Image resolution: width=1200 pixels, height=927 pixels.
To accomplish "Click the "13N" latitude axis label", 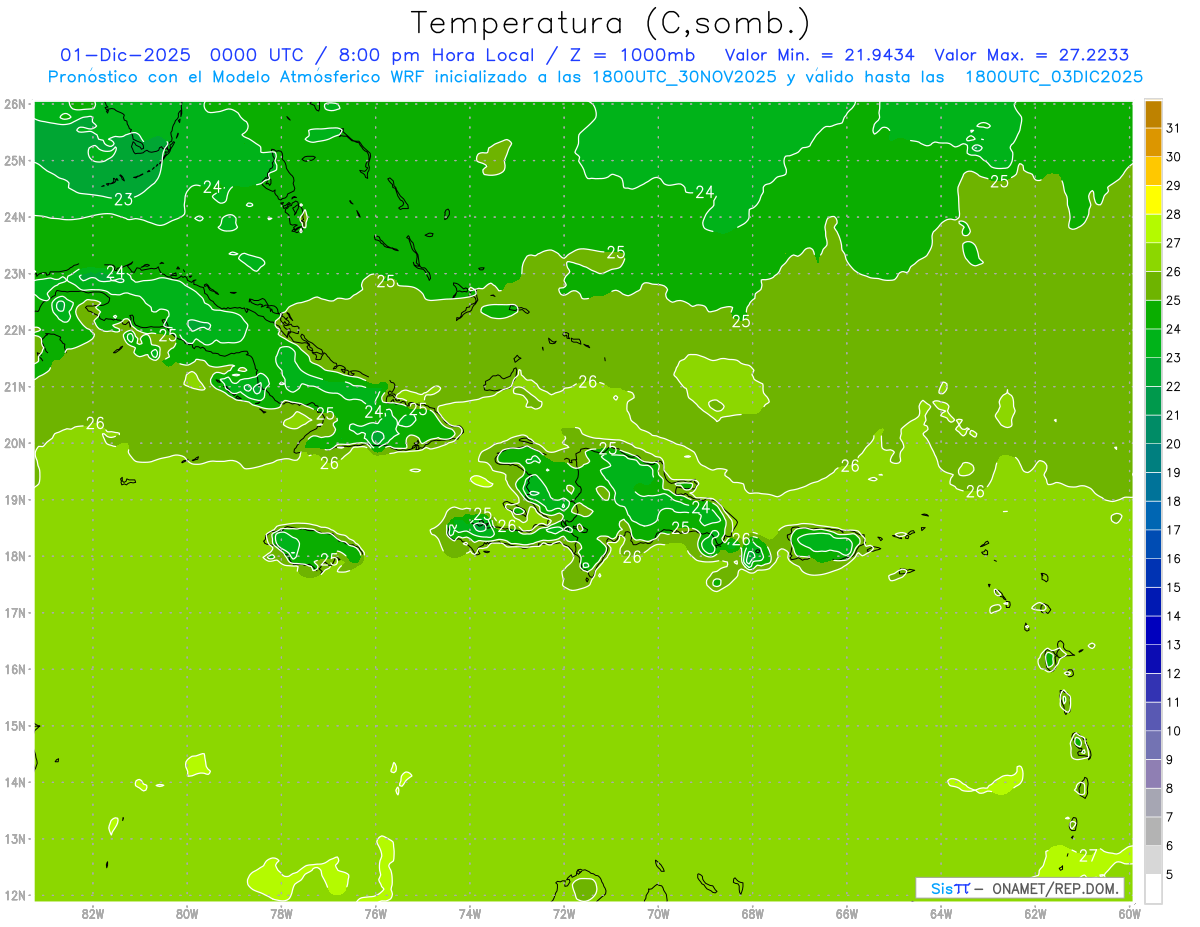I will click(x=14, y=838).
